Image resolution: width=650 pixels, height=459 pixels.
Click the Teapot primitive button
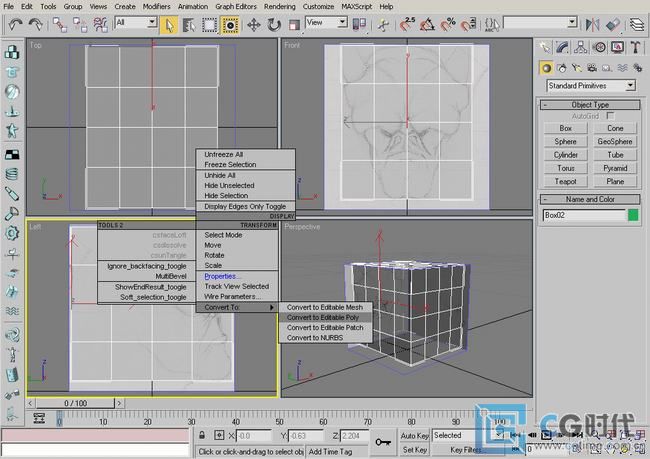(565, 181)
